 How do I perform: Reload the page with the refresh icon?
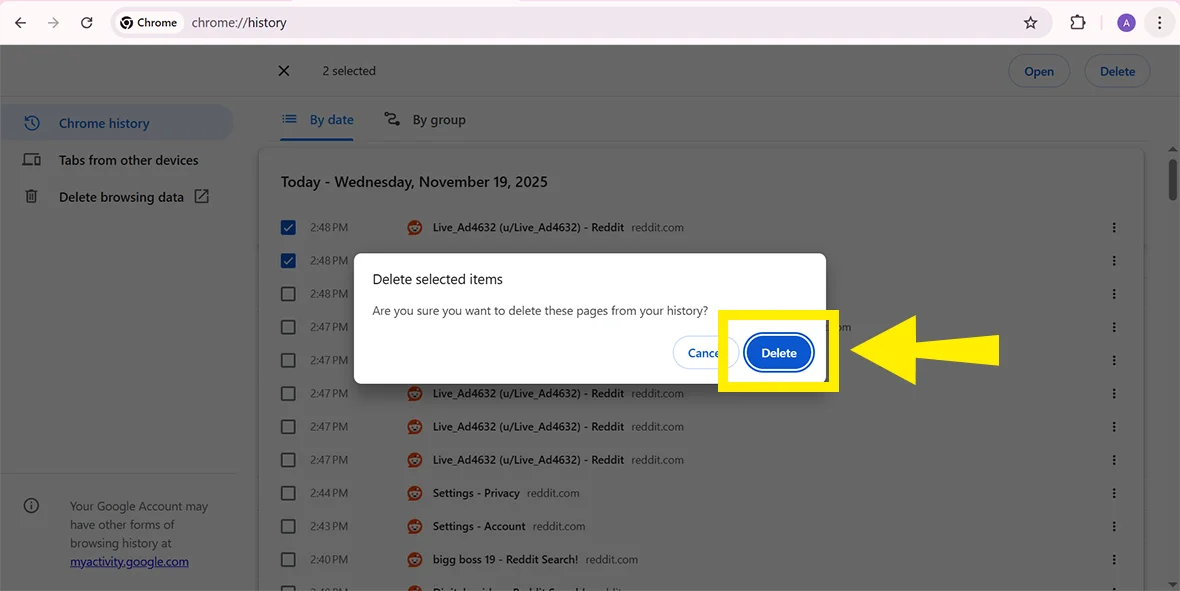click(87, 23)
